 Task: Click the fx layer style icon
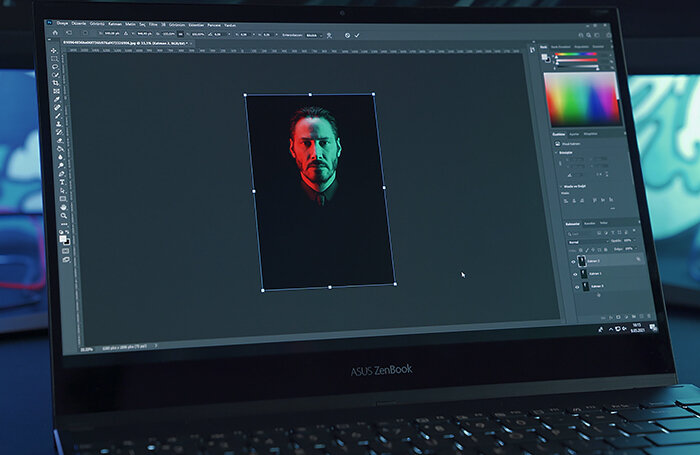pos(611,317)
